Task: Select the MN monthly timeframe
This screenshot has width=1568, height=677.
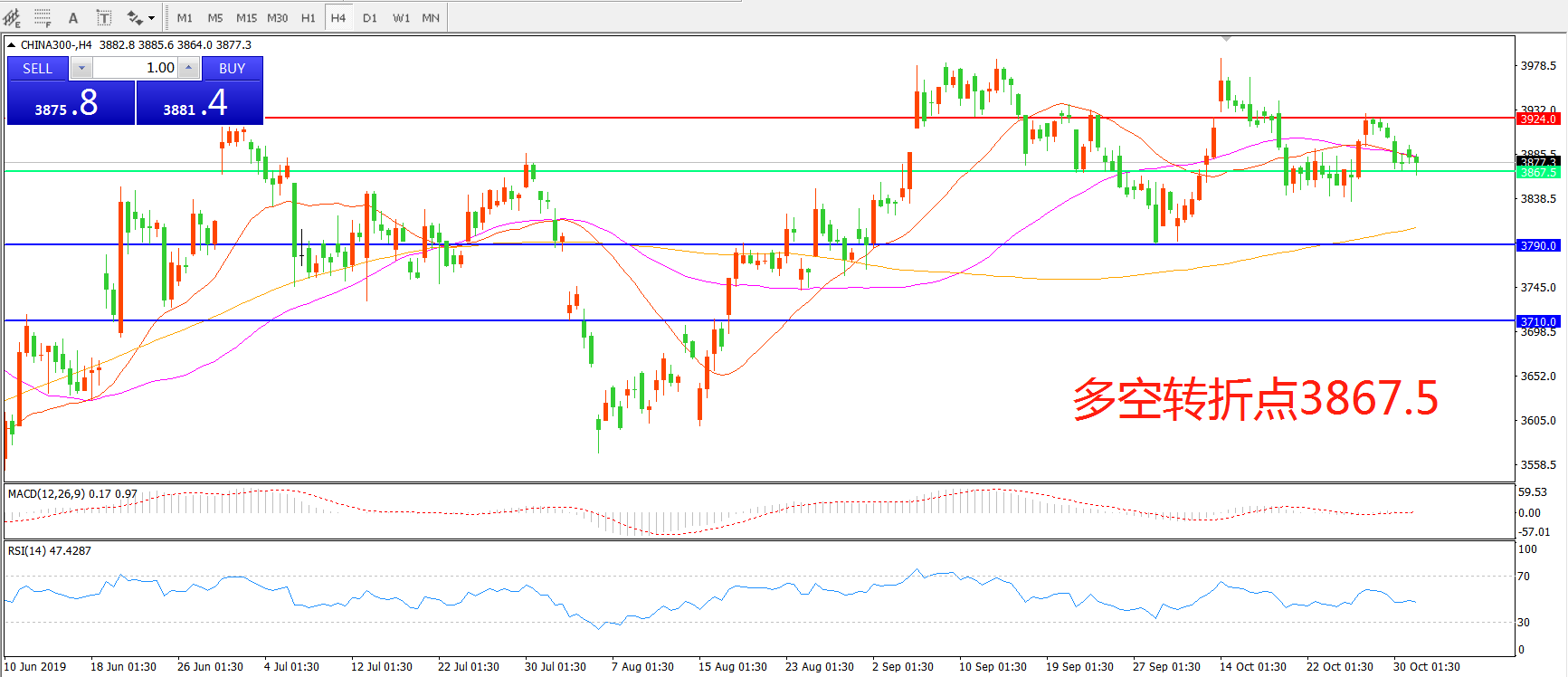Action: [x=431, y=17]
